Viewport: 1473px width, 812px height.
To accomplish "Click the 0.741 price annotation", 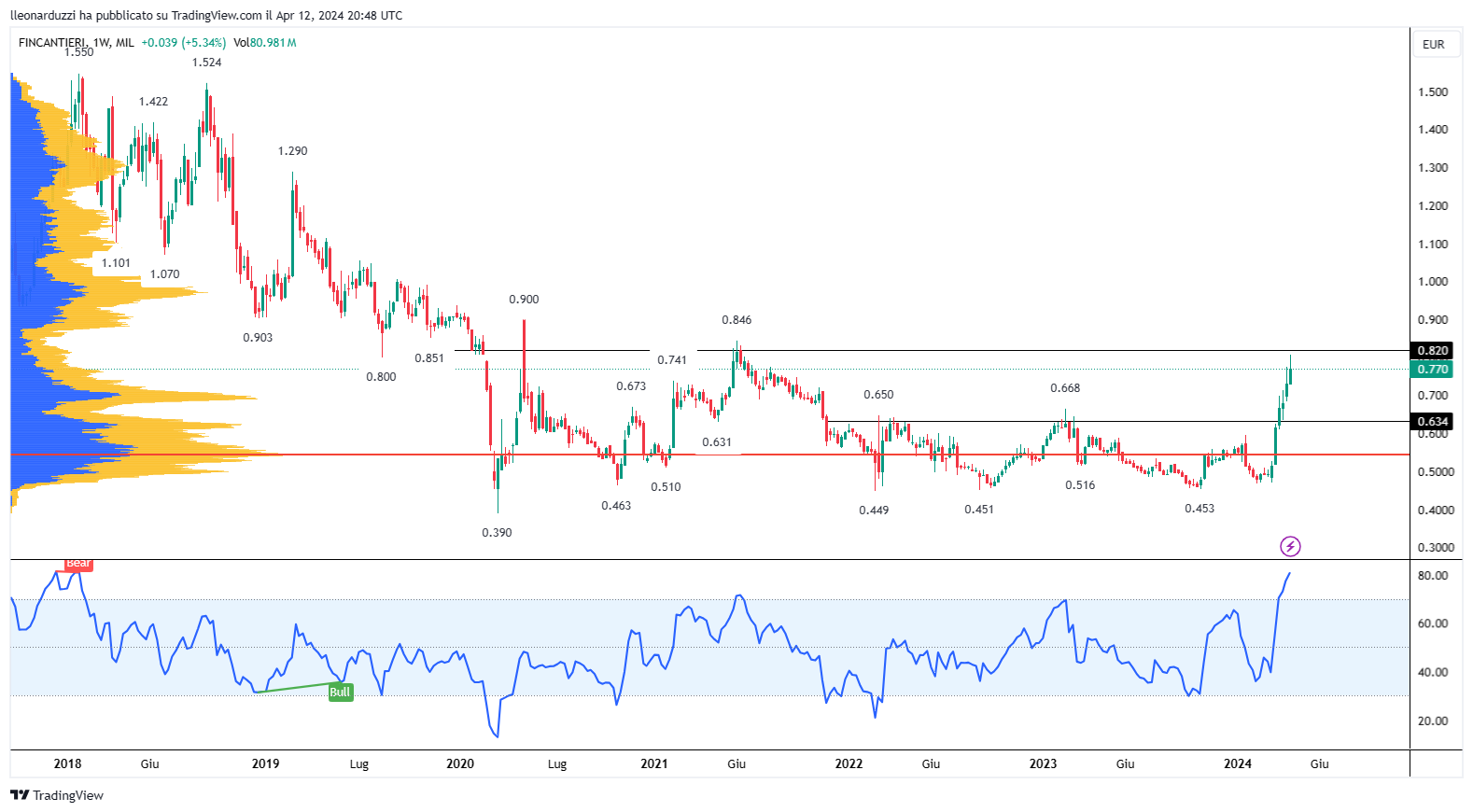I will tap(672, 360).
